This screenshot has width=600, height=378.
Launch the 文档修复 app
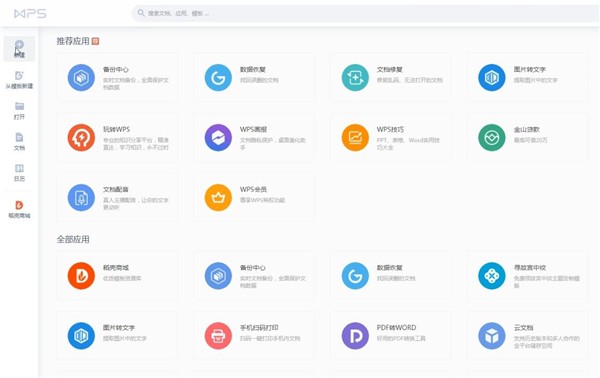(391, 78)
